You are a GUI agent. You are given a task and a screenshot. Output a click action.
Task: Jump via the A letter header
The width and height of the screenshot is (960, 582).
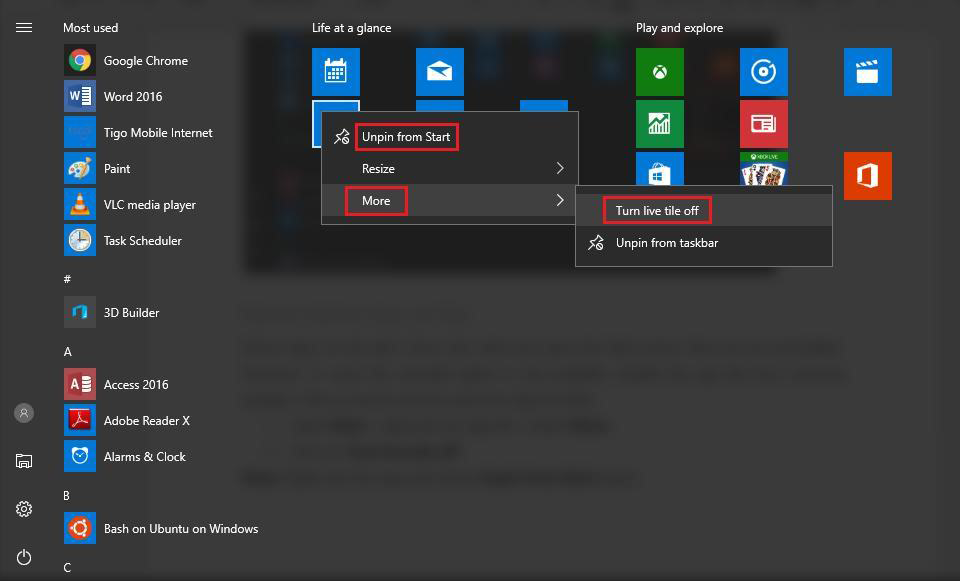click(67, 351)
